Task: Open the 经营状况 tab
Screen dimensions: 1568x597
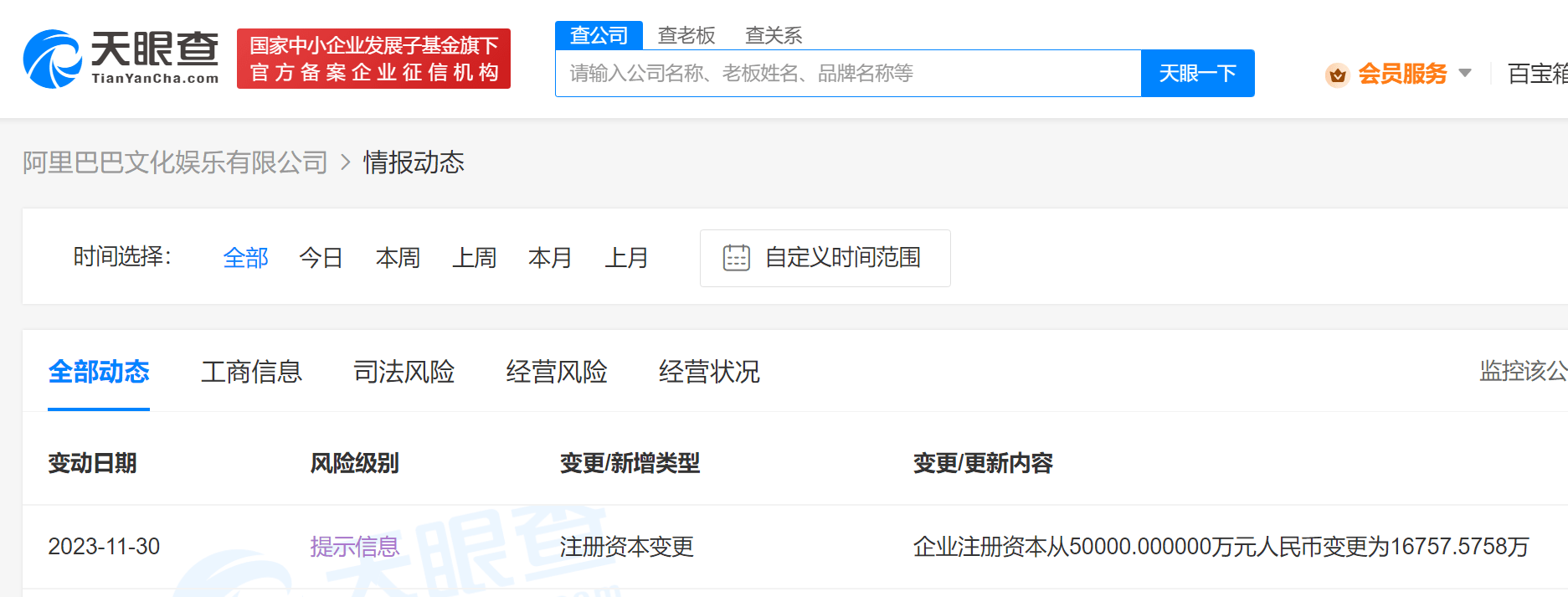Action: pos(709,372)
